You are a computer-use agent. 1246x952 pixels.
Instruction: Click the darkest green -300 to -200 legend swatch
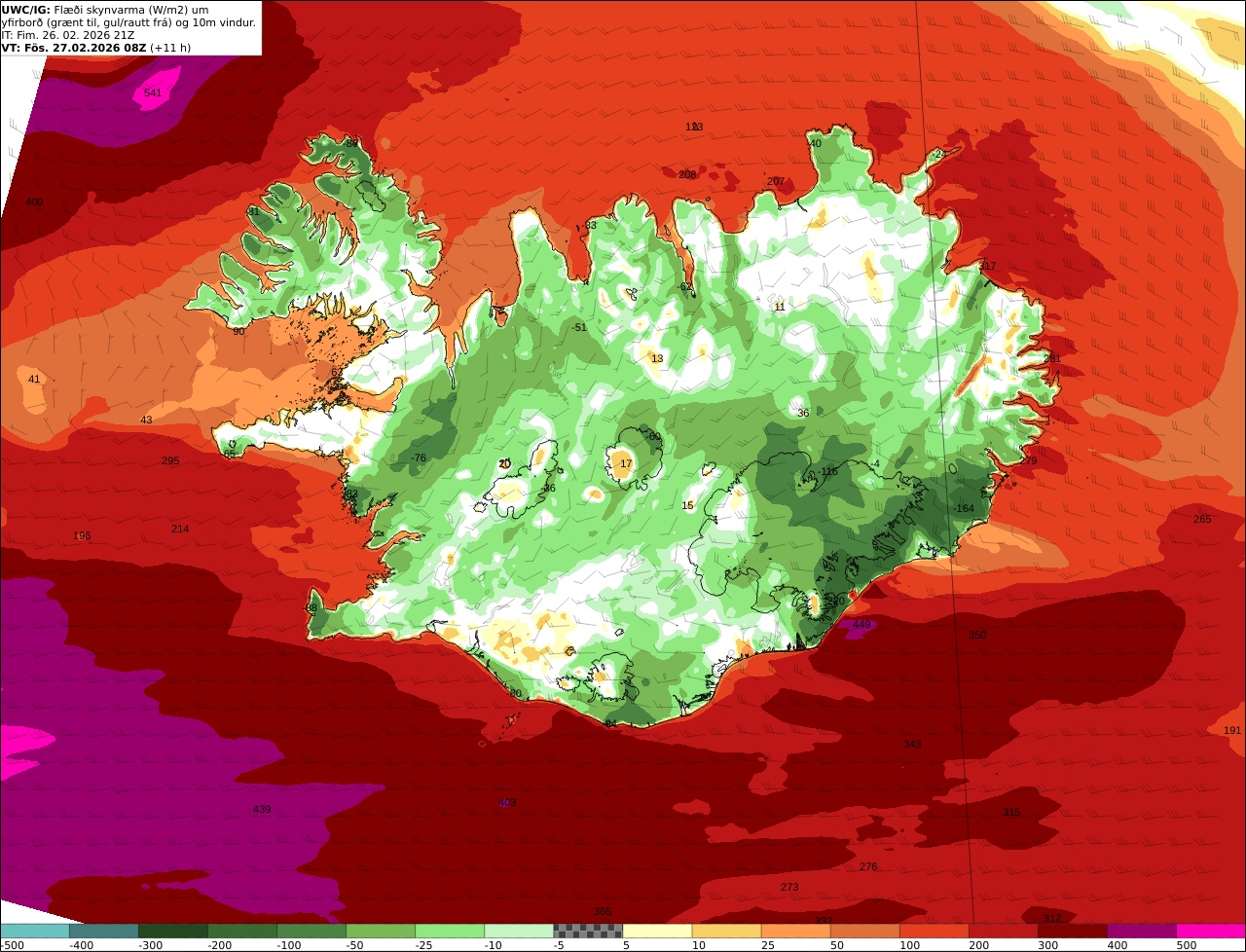pos(173,931)
